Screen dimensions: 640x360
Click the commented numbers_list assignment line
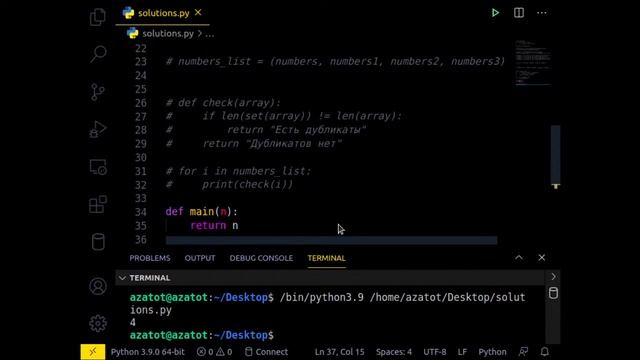point(336,62)
